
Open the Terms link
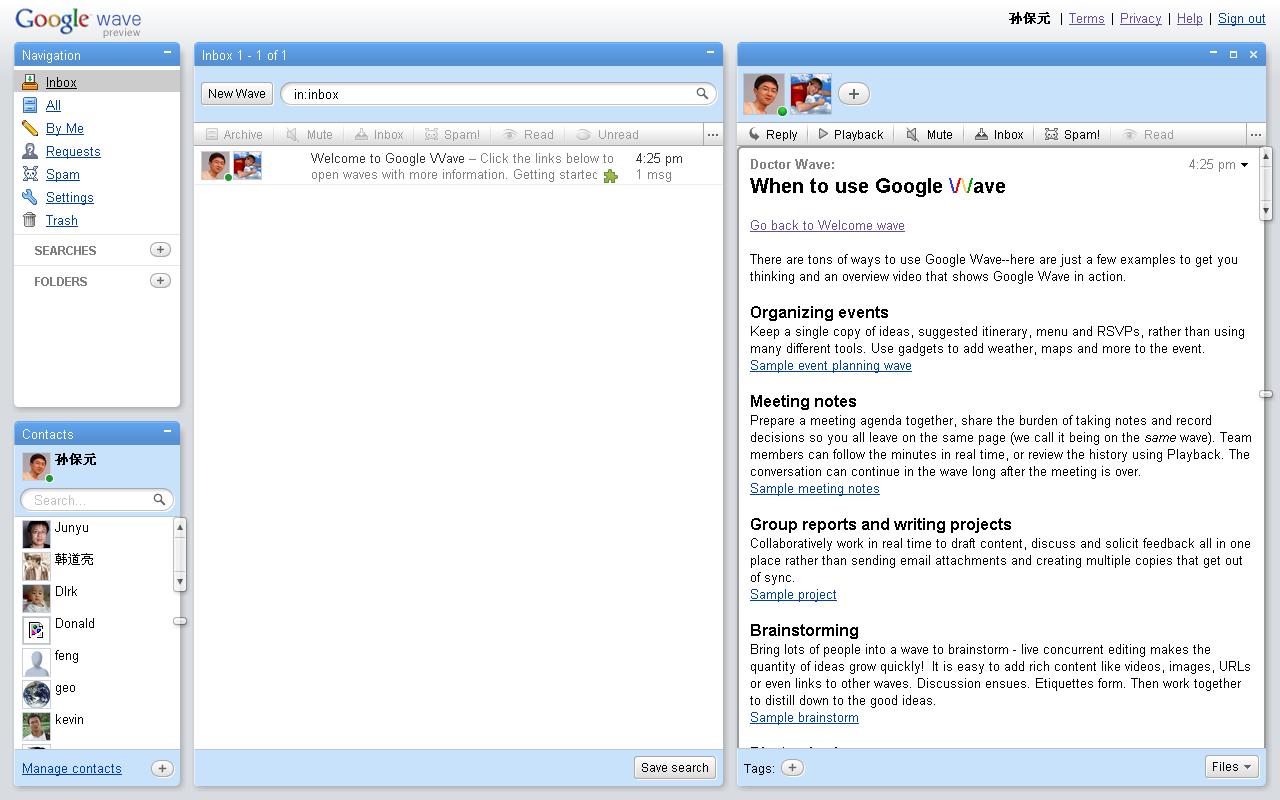(1086, 18)
